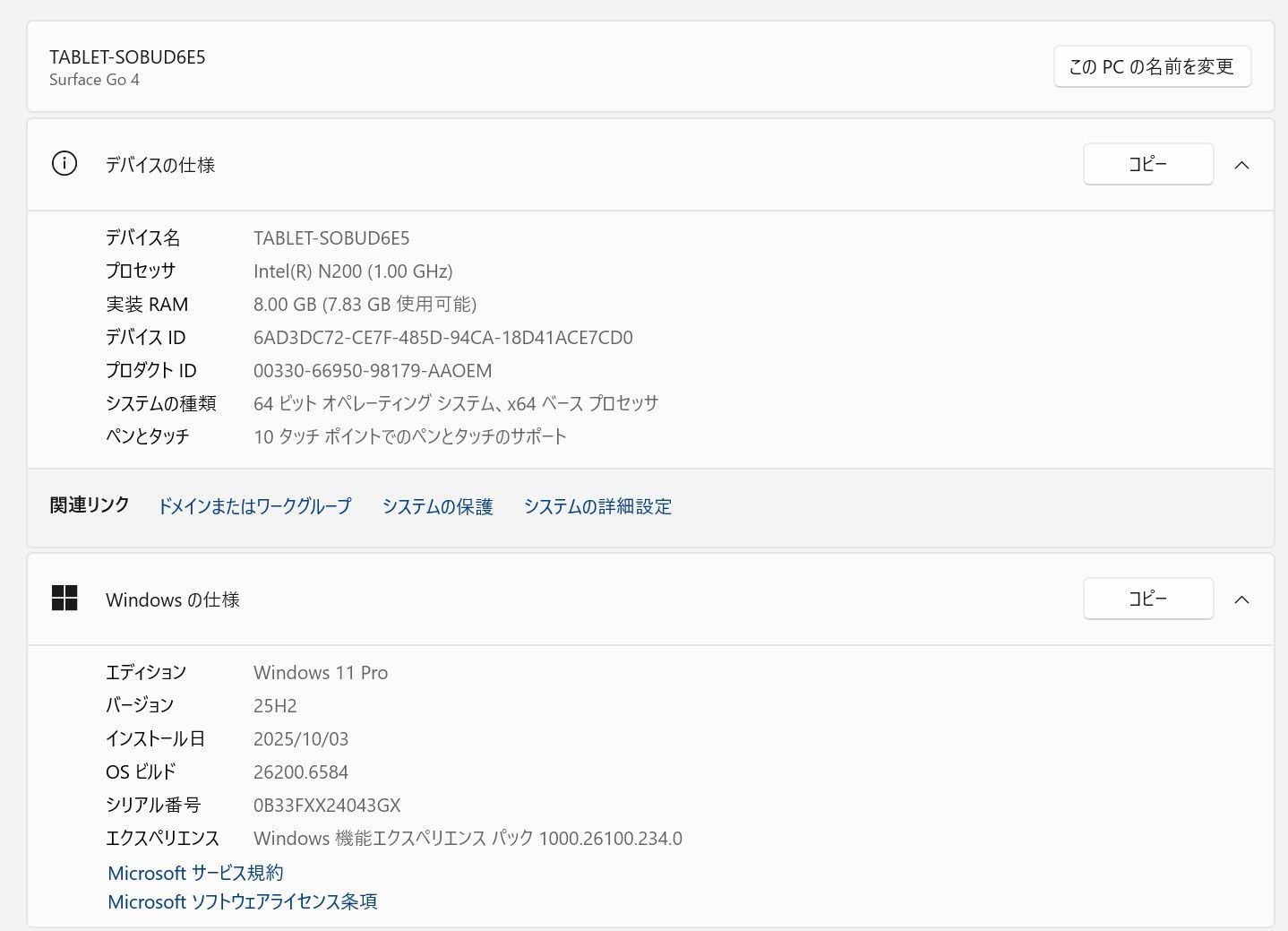Image resolution: width=1288 pixels, height=931 pixels.
Task: Collapse the Windows の仕様 section chevron
Action: pyautogui.click(x=1241, y=599)
